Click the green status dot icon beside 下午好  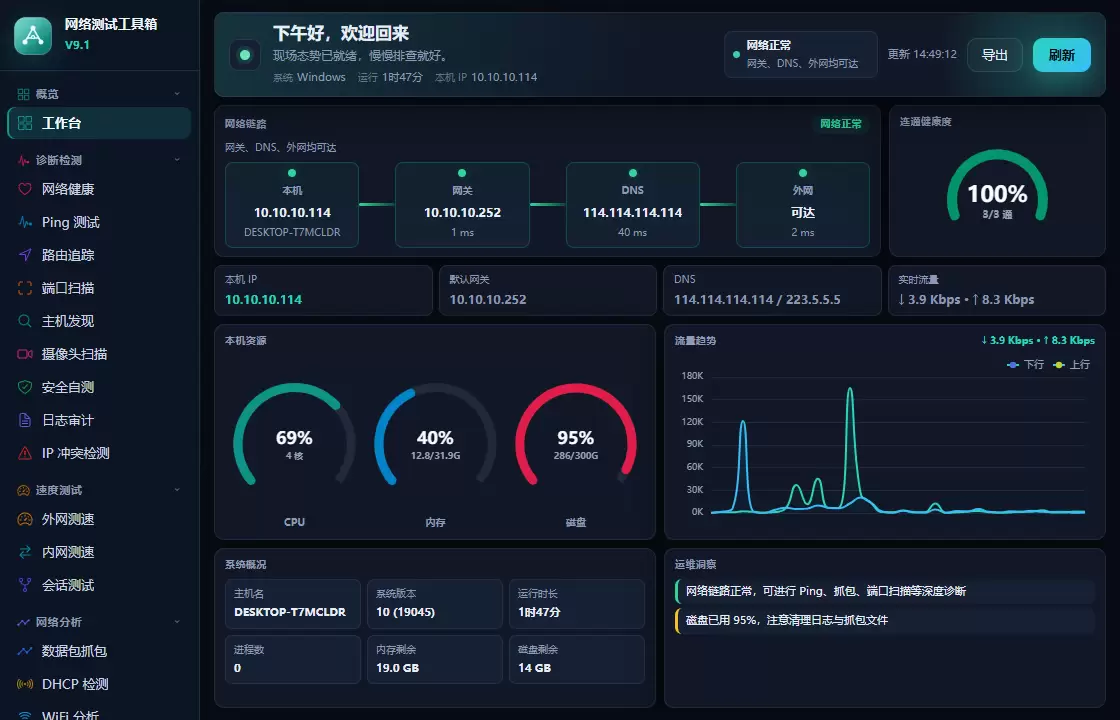click(245, 55)
